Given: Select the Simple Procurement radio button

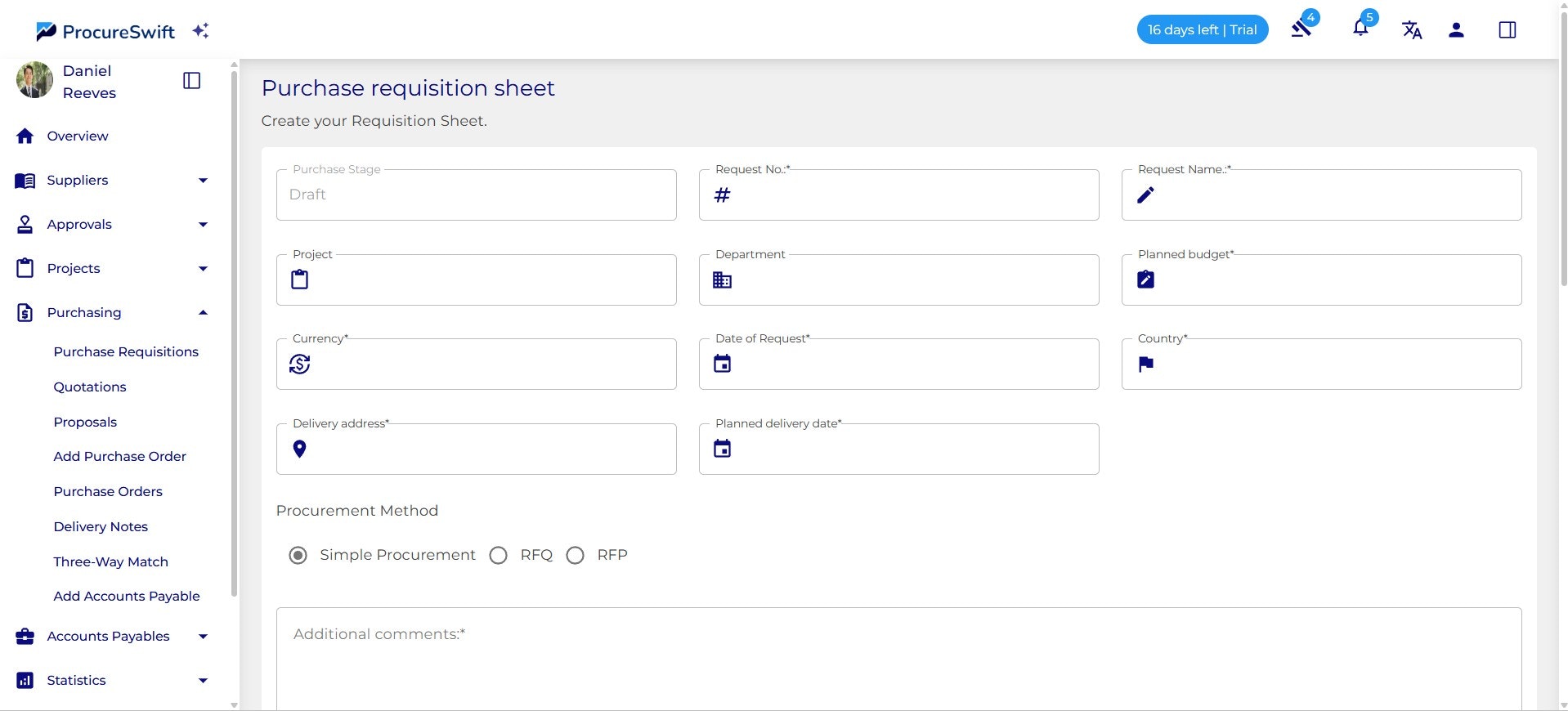Looking at the screenshot, I should coord(298,556).
